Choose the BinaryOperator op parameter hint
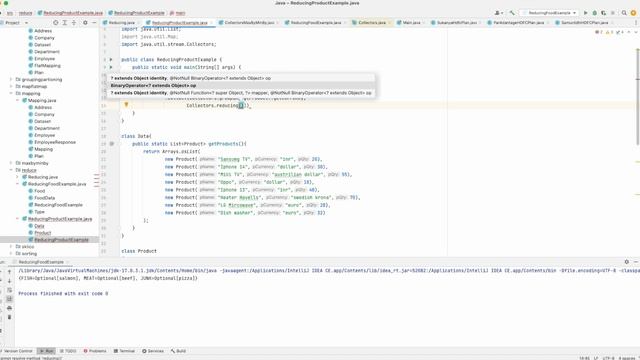The width and height of the screenshot is (640, 360). pyautogui.click(x=241, y=86)
